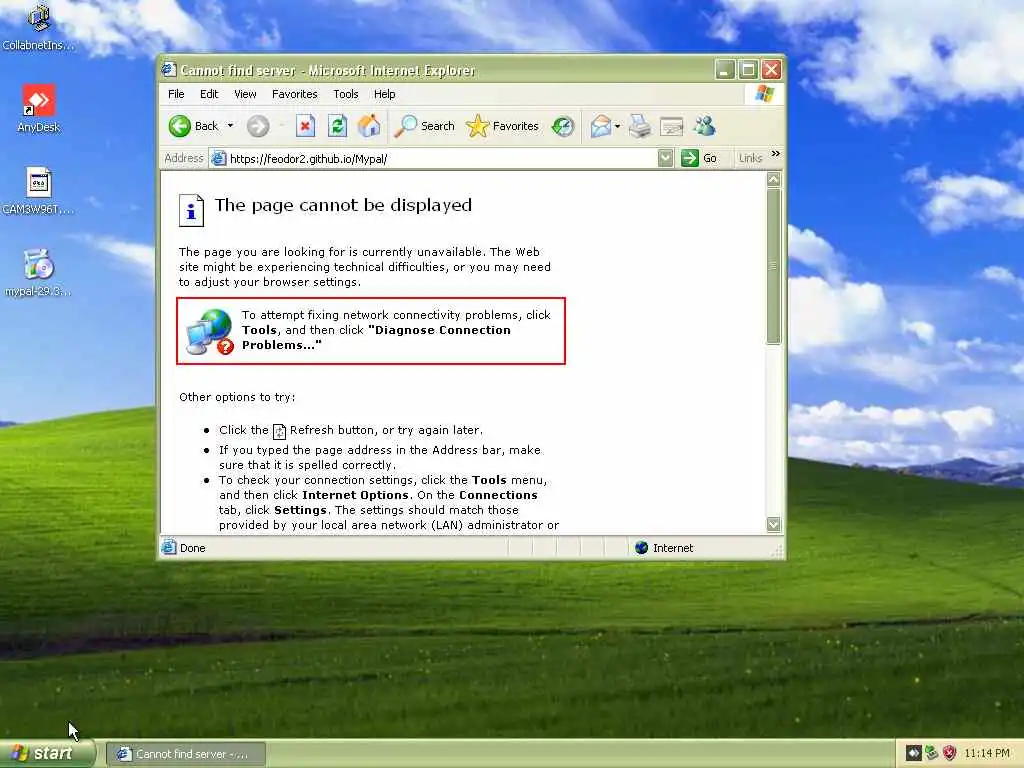Click the vertical scrollbar thumb

point(774,266)
